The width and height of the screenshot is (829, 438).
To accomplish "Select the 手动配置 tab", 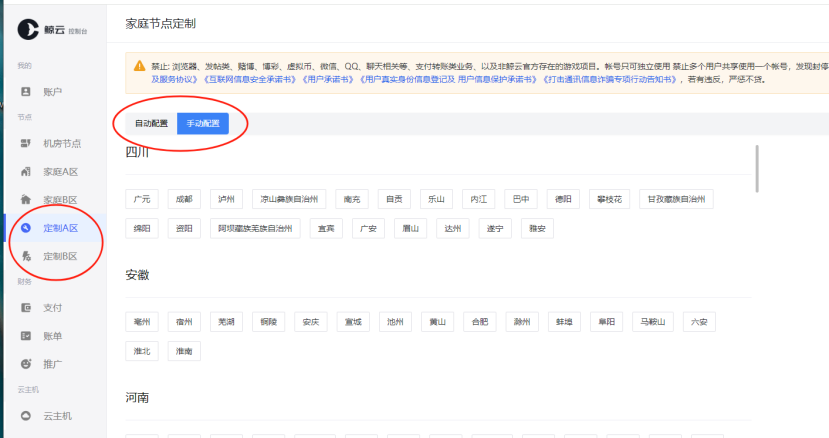I will coord(203,123).
